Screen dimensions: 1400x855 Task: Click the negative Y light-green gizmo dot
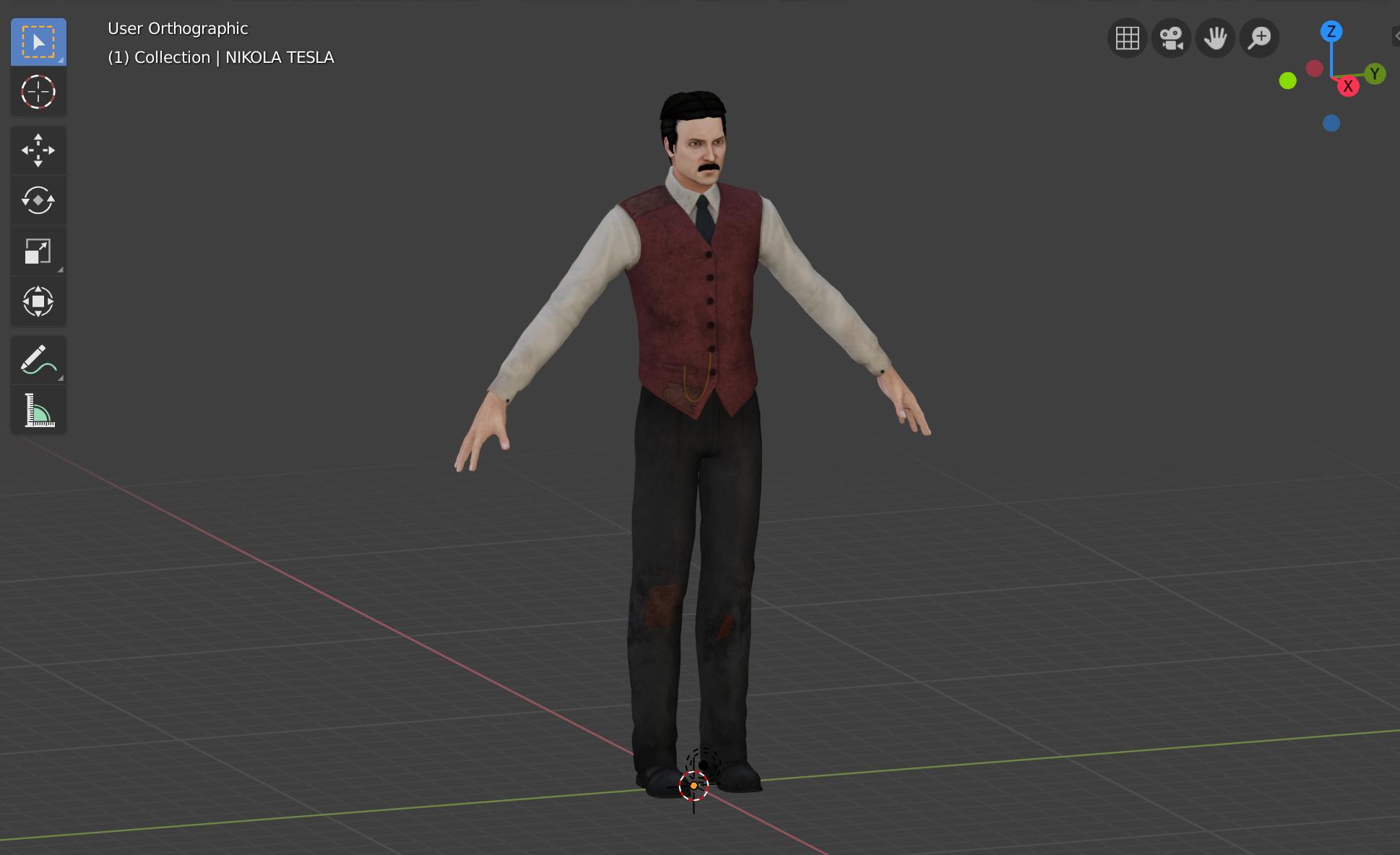[x=1287, y=81]
